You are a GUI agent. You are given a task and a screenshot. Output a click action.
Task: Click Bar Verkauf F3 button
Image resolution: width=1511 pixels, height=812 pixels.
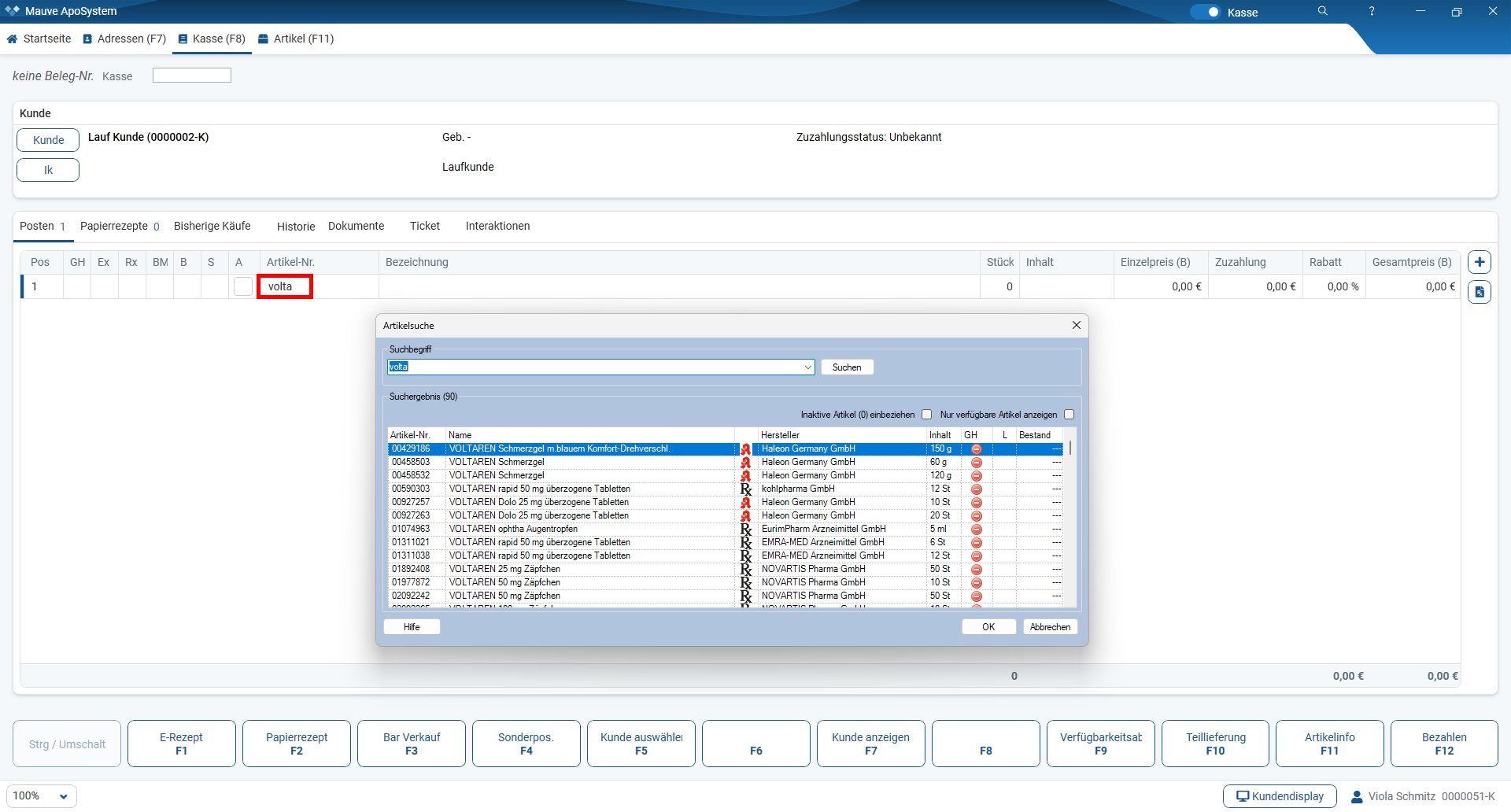coord(411,744)
